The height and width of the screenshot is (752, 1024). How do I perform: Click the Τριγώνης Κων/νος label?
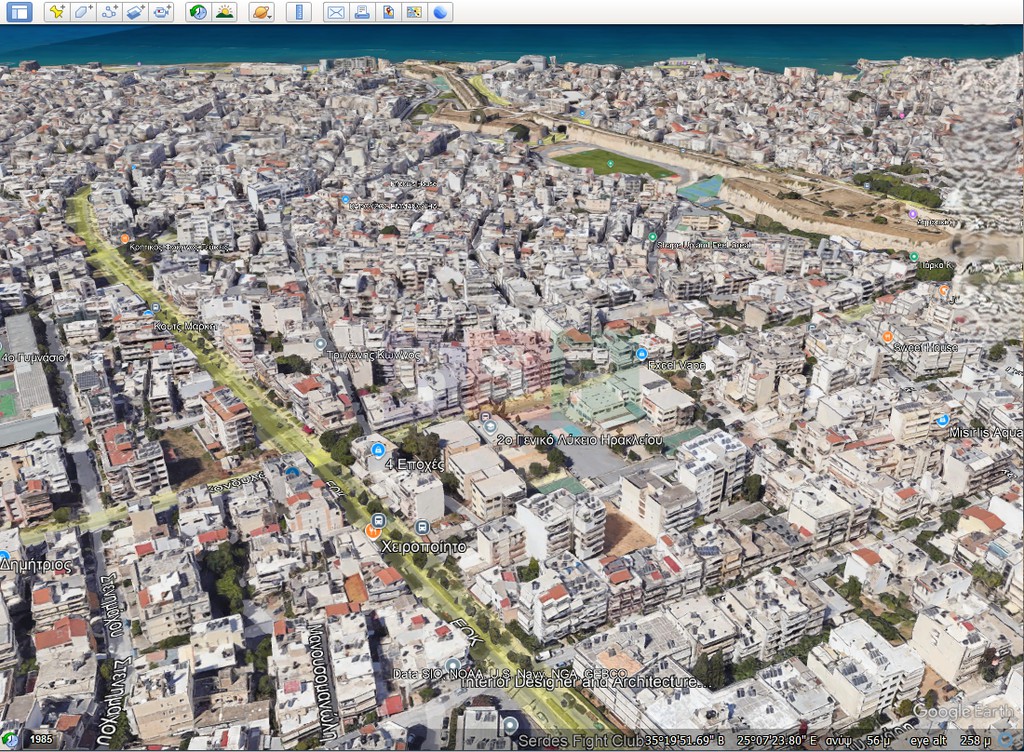click(374, 355)
